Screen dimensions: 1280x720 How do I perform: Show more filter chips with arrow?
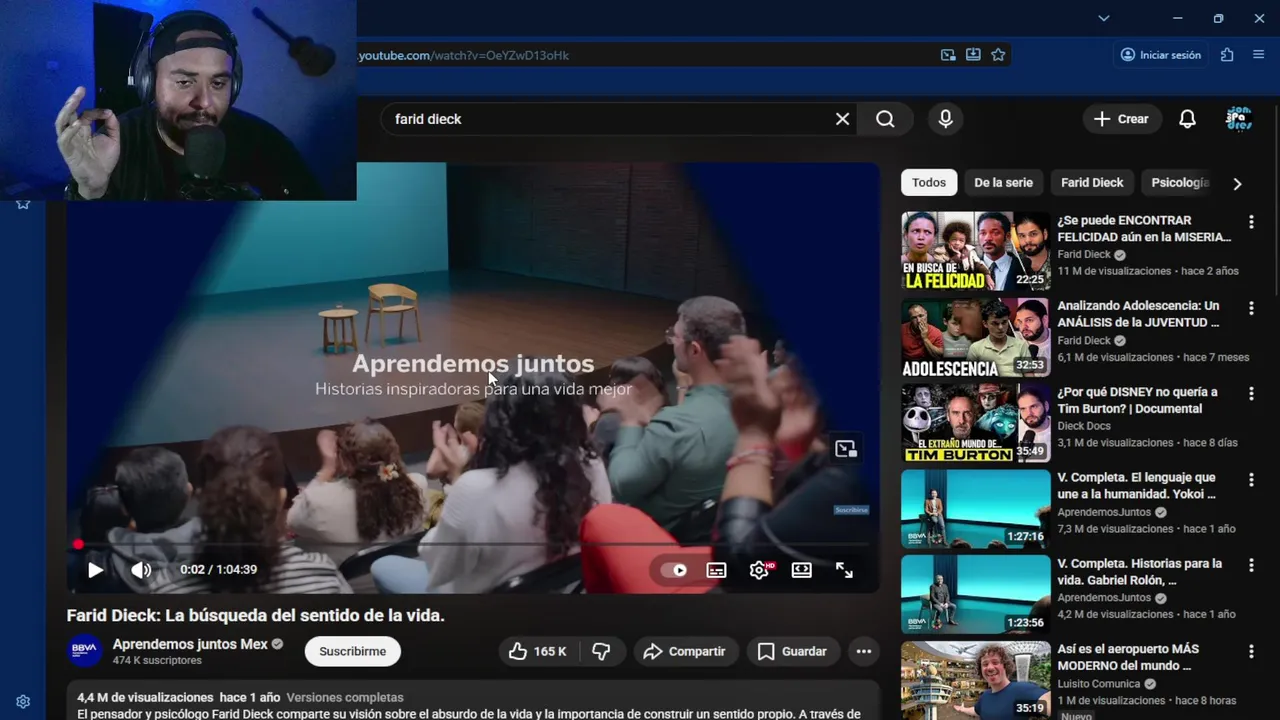pos(1237,183)
